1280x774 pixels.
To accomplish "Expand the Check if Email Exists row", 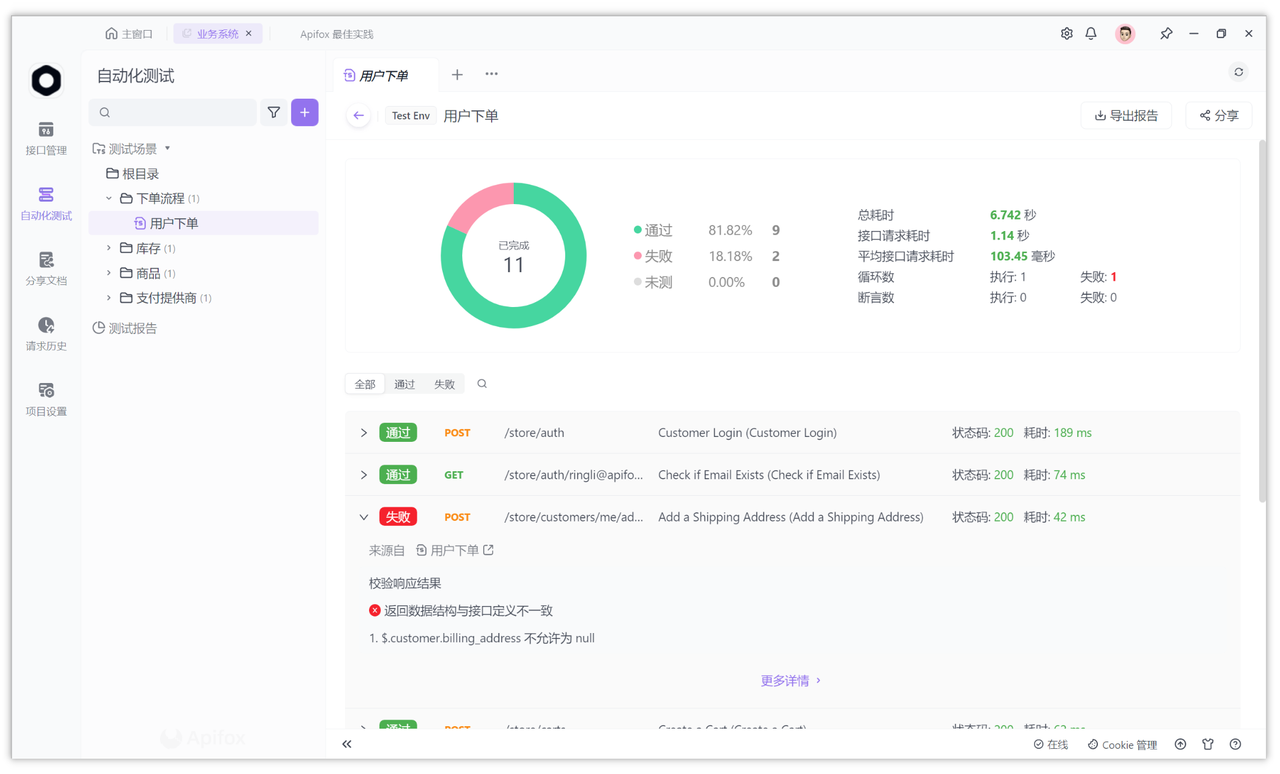I will pos(364,475).
